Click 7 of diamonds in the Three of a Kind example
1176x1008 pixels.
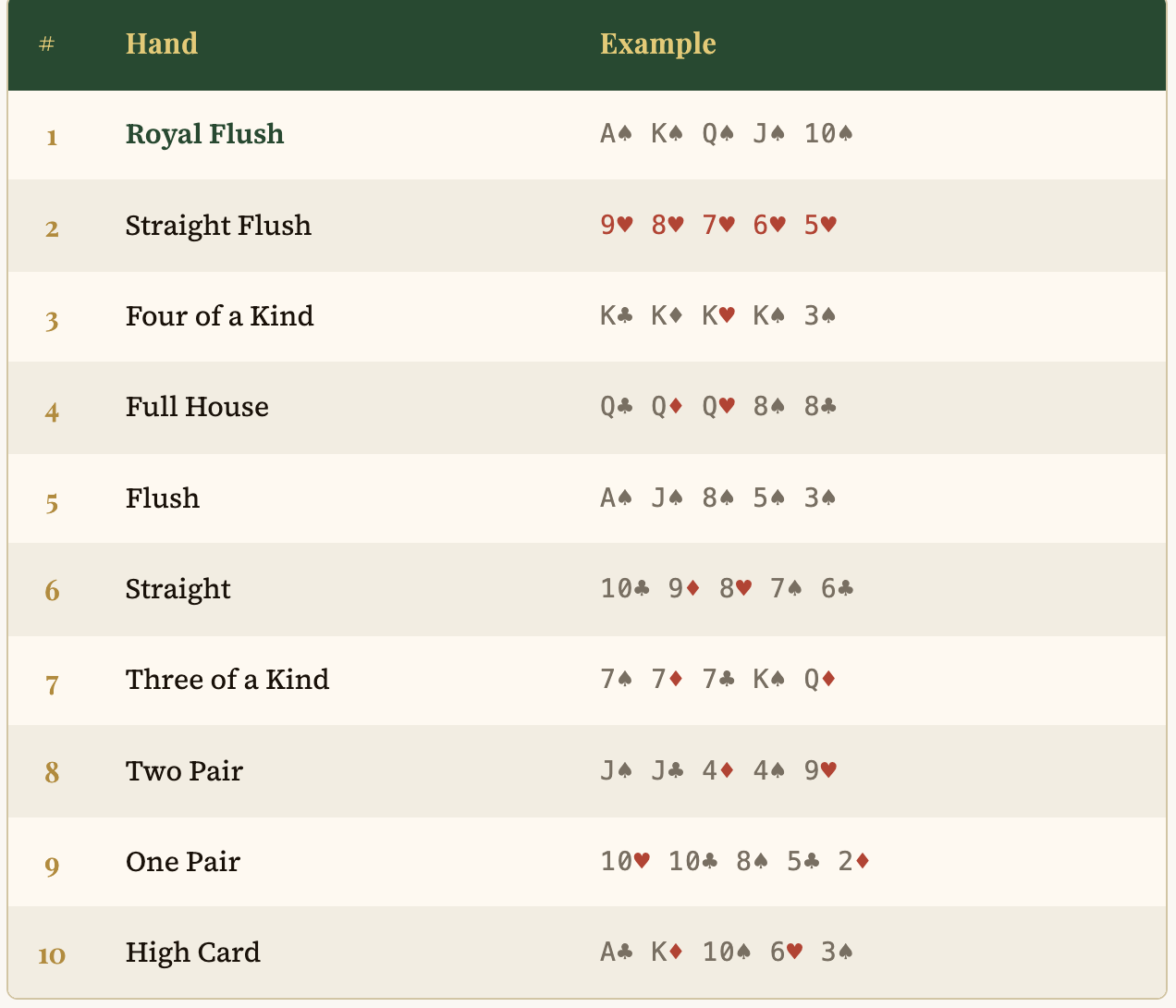(x=667, y=680)
